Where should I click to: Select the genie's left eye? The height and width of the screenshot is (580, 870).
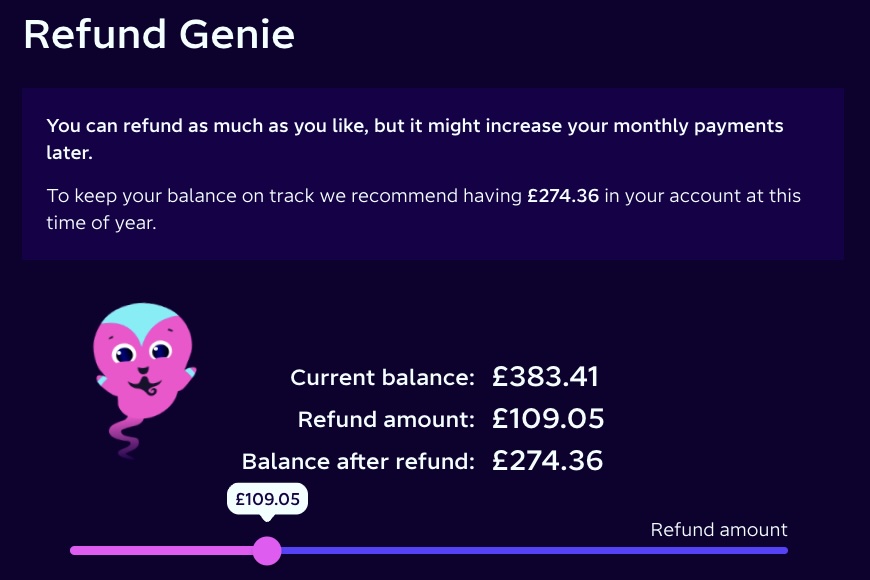125,352
